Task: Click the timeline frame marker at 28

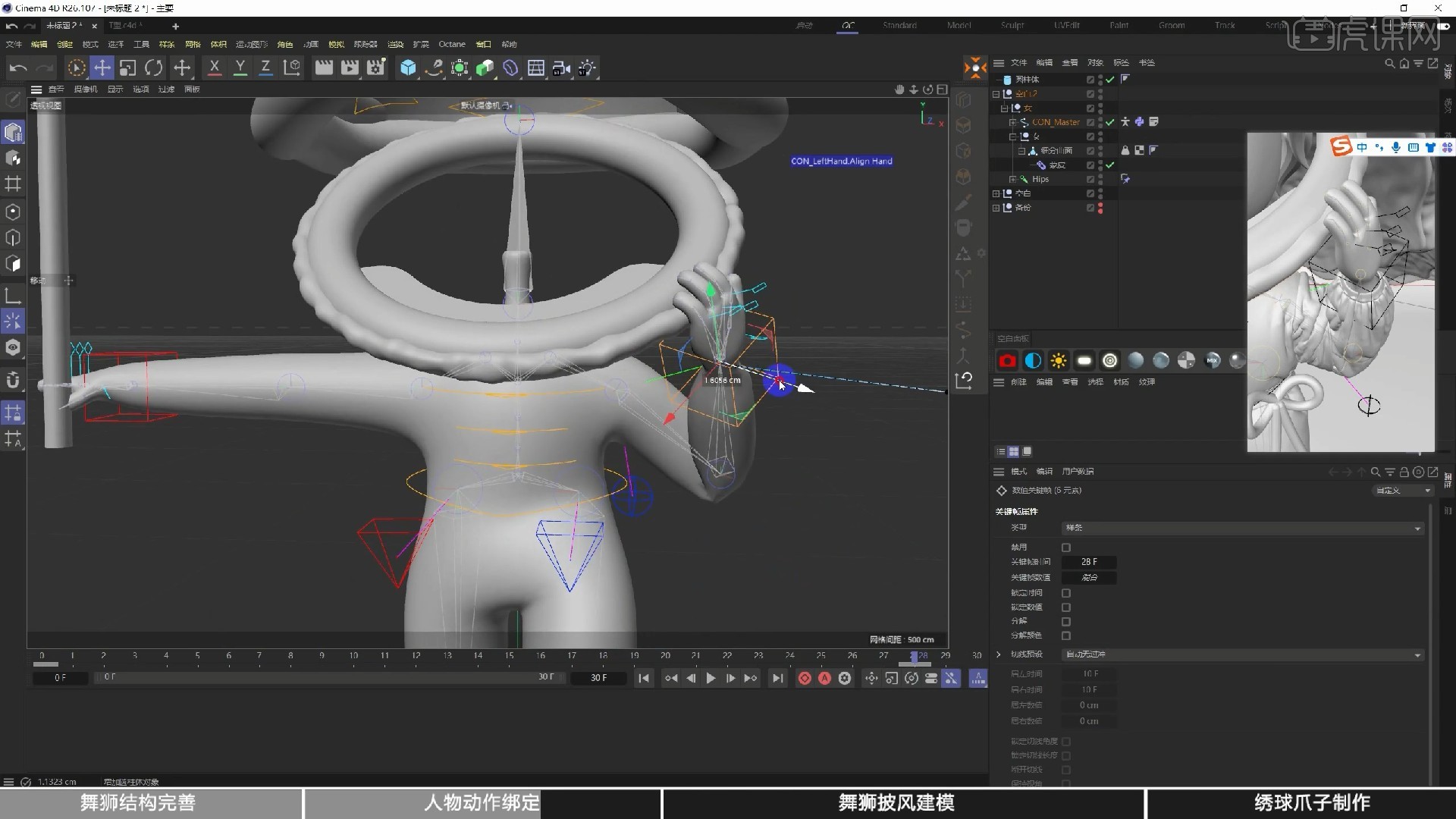Action: 915,657
